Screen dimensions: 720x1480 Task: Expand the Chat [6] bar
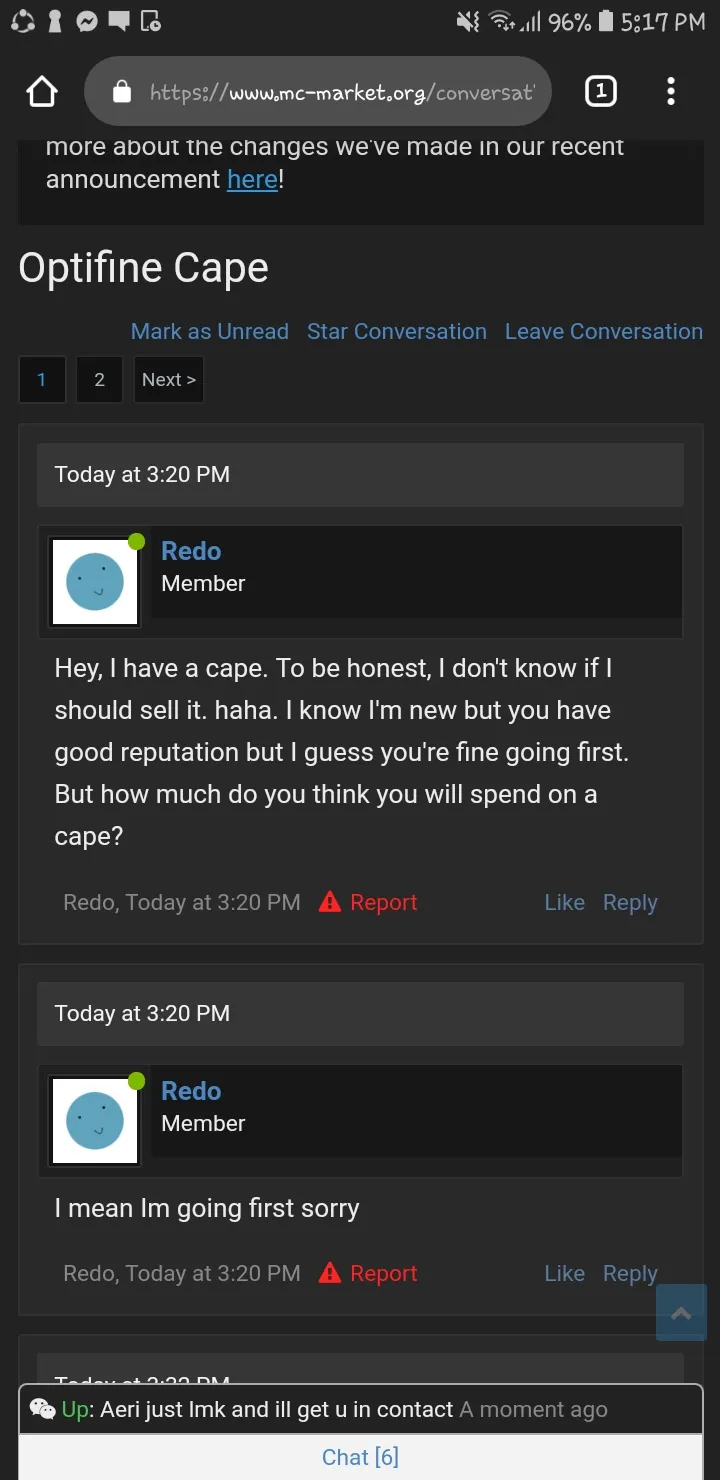[360, 1457]
